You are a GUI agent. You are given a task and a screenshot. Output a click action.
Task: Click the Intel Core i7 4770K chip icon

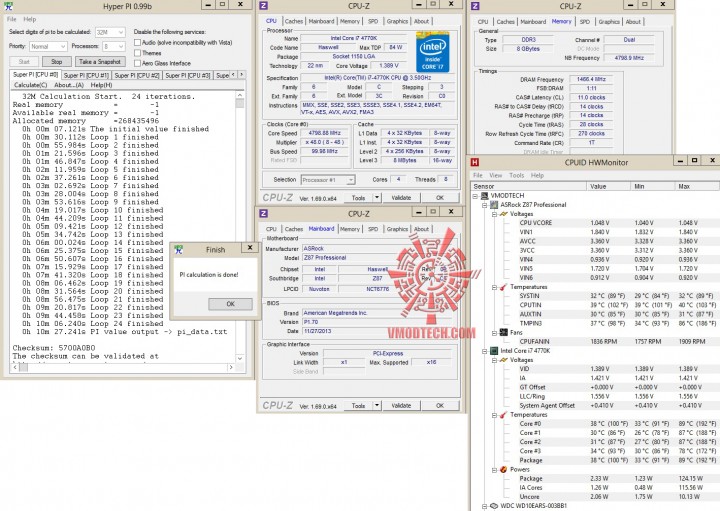(x=494, y=351)
